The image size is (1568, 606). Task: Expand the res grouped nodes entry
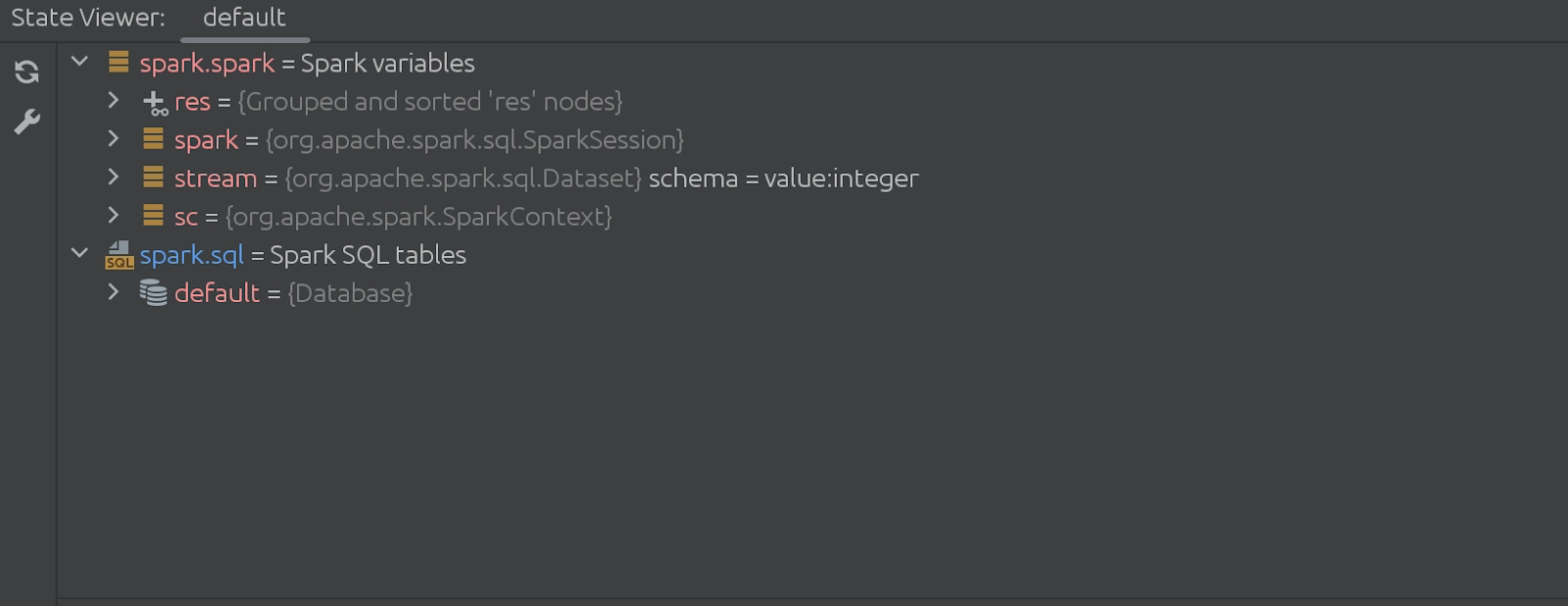coord(114,100)
